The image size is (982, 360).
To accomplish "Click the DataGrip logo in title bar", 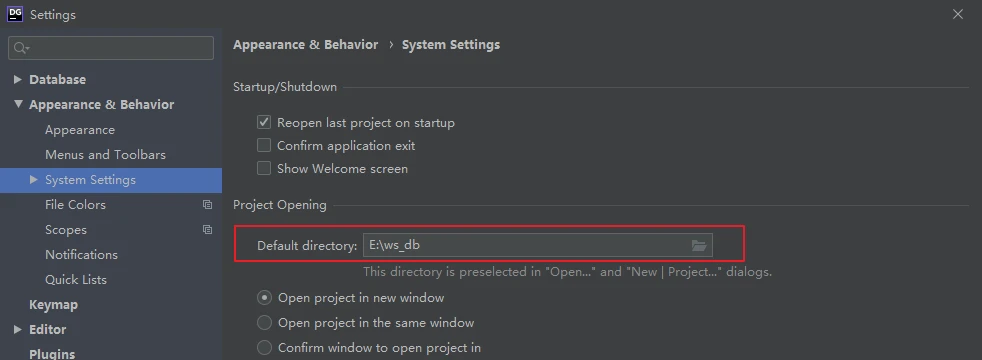I will tap(15, 14).
